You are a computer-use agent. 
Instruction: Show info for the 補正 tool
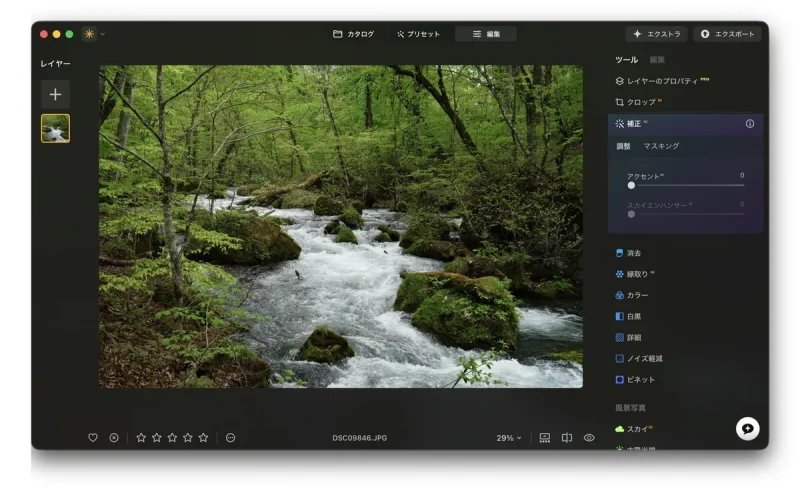coord(749,124)
